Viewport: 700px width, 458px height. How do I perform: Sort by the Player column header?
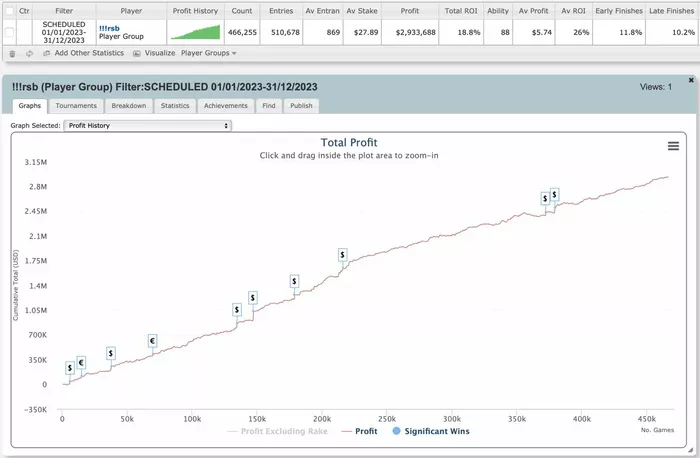131,11
